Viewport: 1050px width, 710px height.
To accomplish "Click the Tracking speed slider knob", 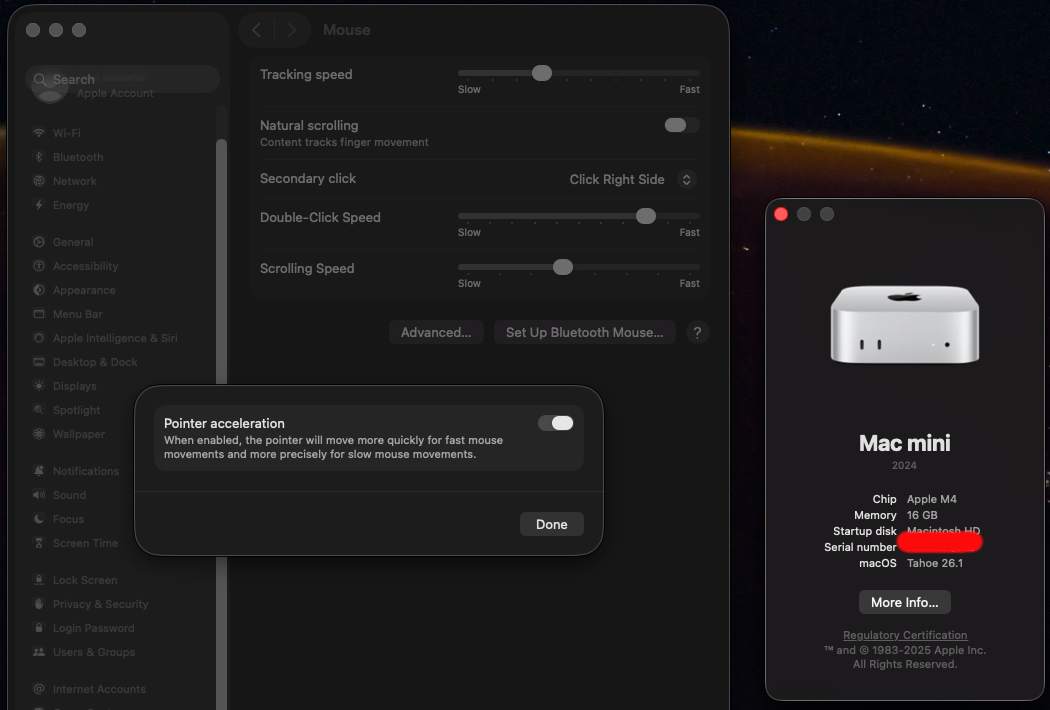I will [x=542, y=73].
